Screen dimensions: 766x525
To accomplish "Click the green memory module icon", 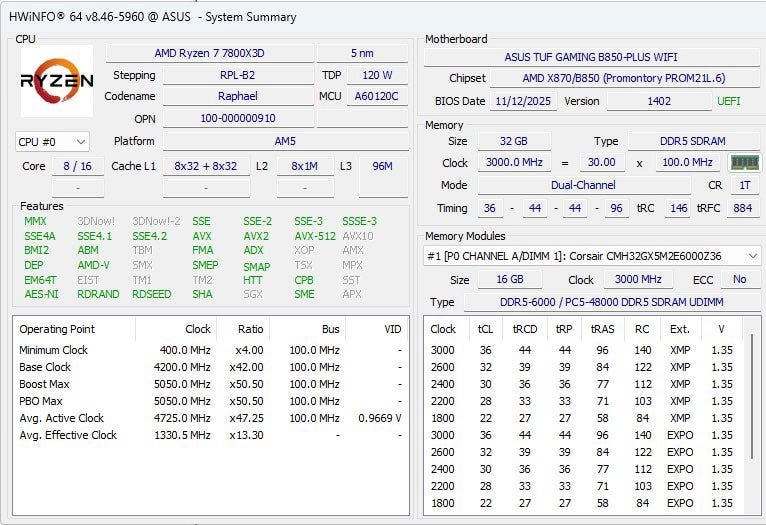I will [x=745, y=162].
